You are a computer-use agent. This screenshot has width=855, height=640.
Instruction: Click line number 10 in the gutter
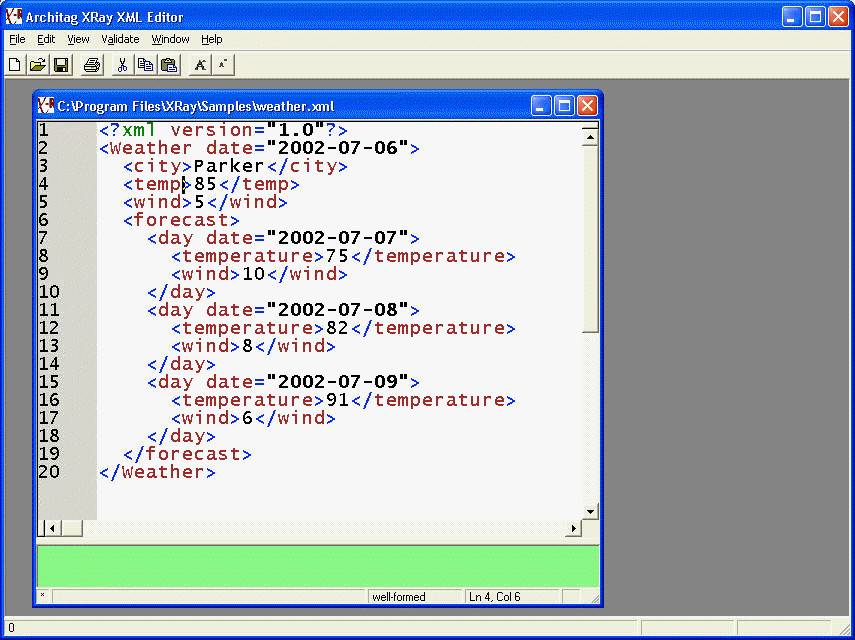point(49,292)
